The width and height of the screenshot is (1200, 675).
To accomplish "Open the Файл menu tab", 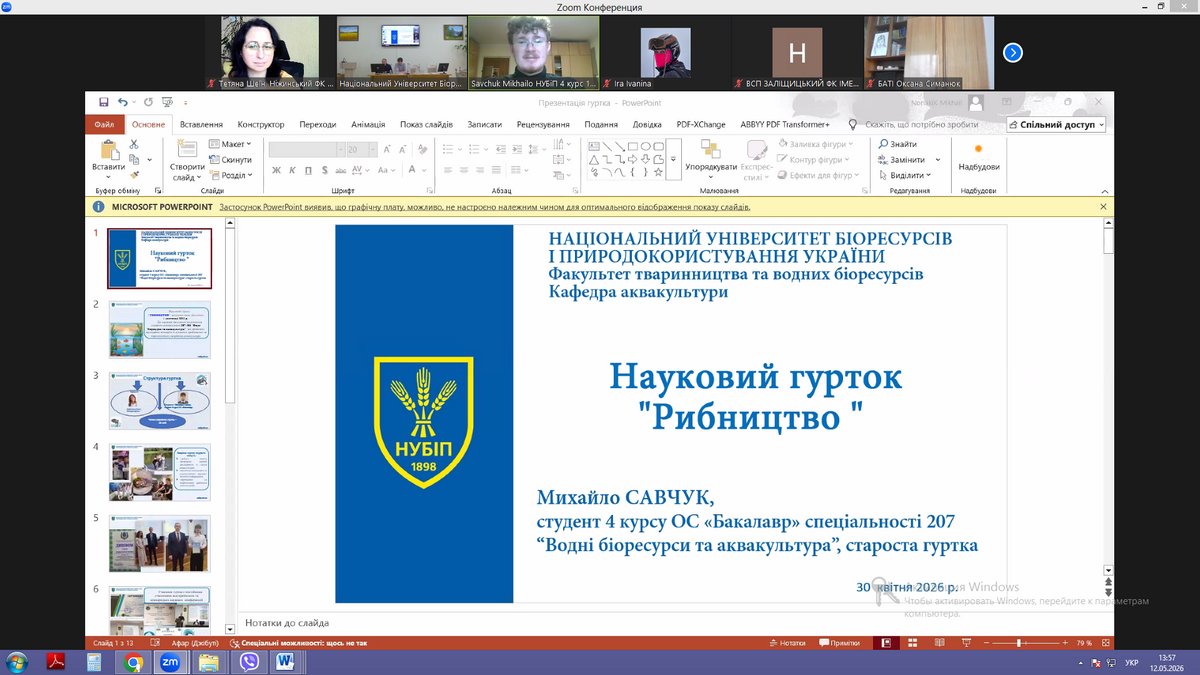I will click(x=104, y=125).
